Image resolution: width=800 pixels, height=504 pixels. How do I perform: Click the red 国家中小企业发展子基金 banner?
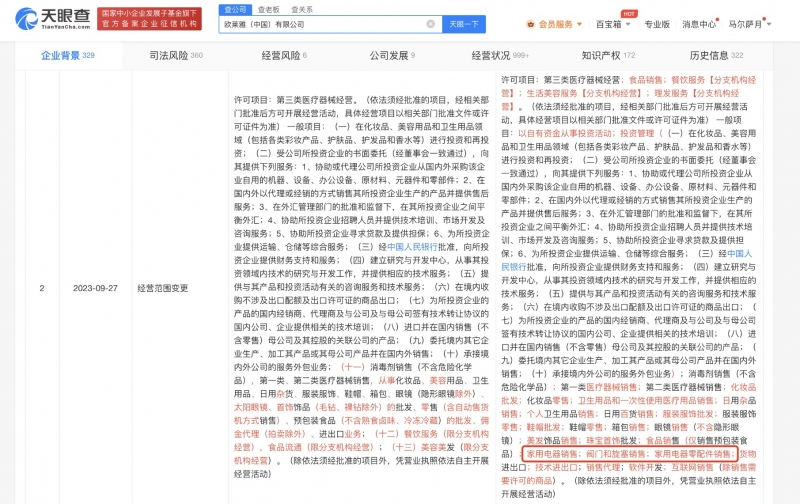click(x=149, y=19)
